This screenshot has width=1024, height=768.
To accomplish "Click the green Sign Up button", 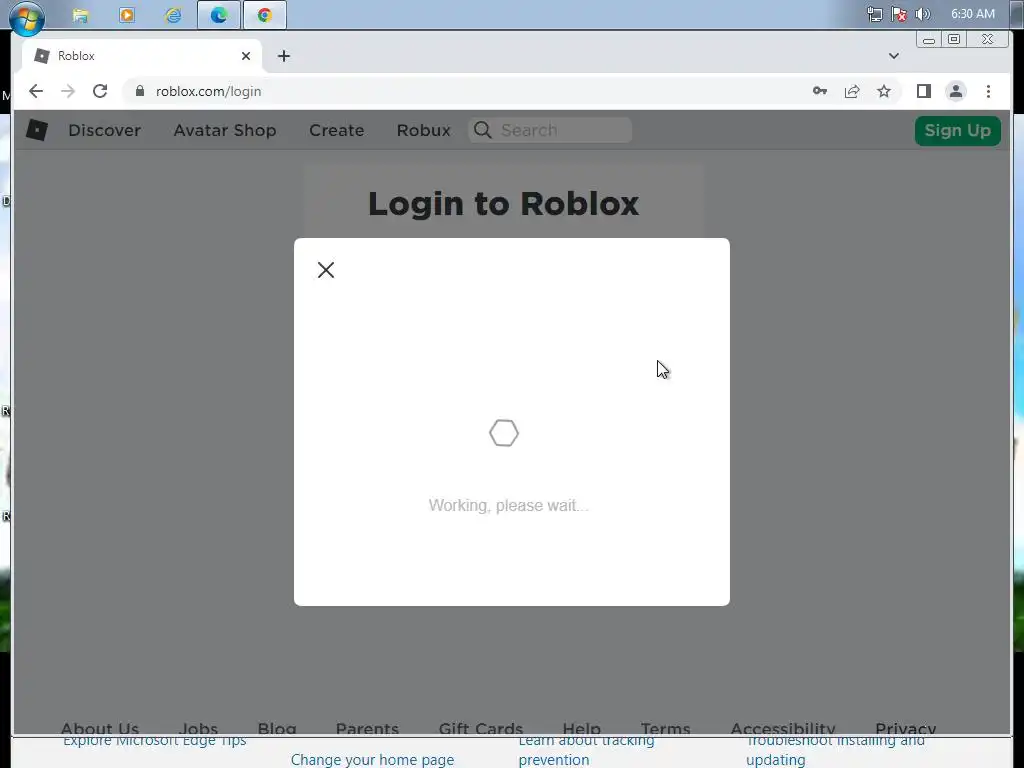I will (957, 131).
